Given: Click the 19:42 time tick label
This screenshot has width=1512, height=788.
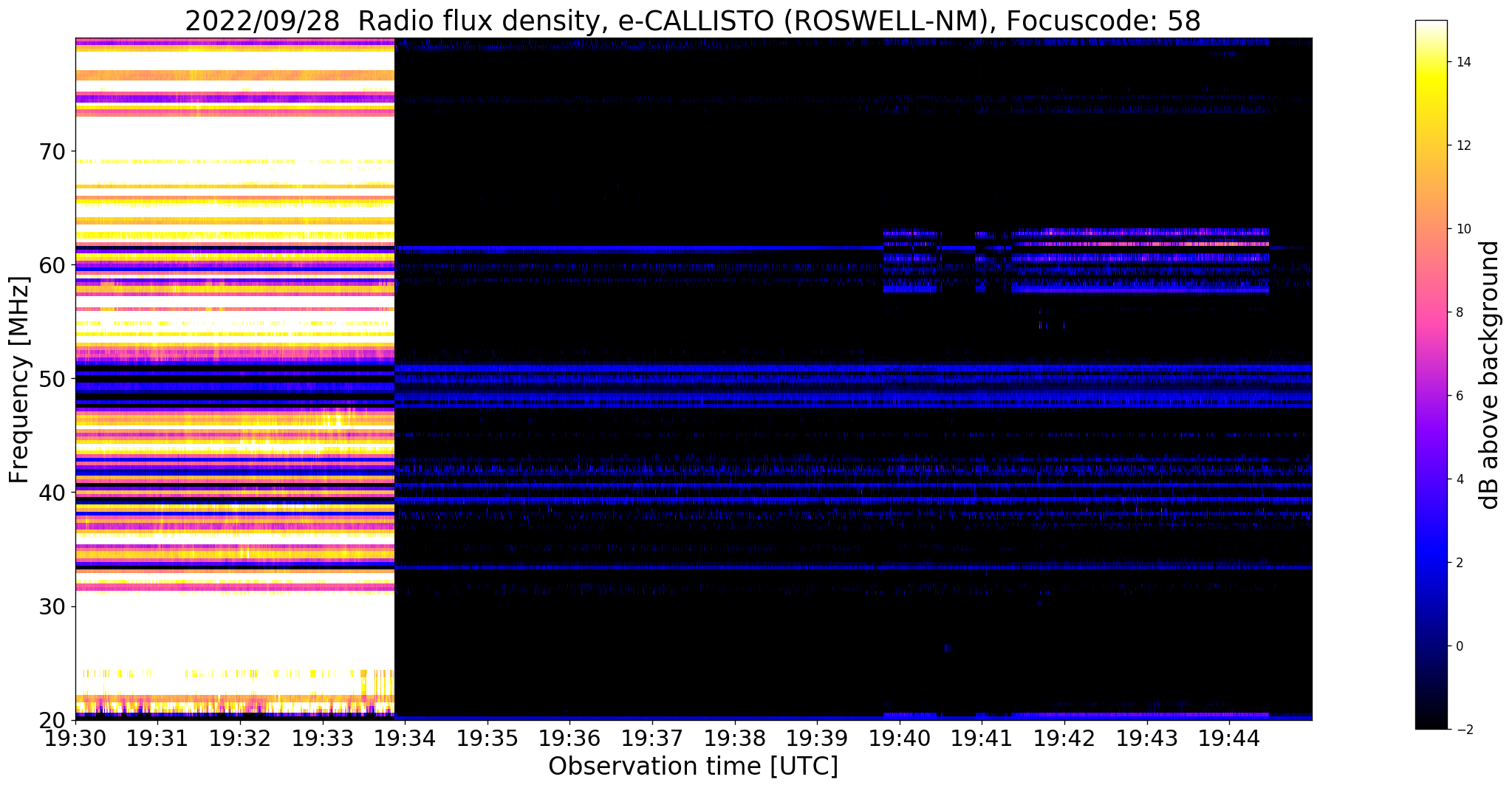Looking at the screenshot, I should (1064, 737).
